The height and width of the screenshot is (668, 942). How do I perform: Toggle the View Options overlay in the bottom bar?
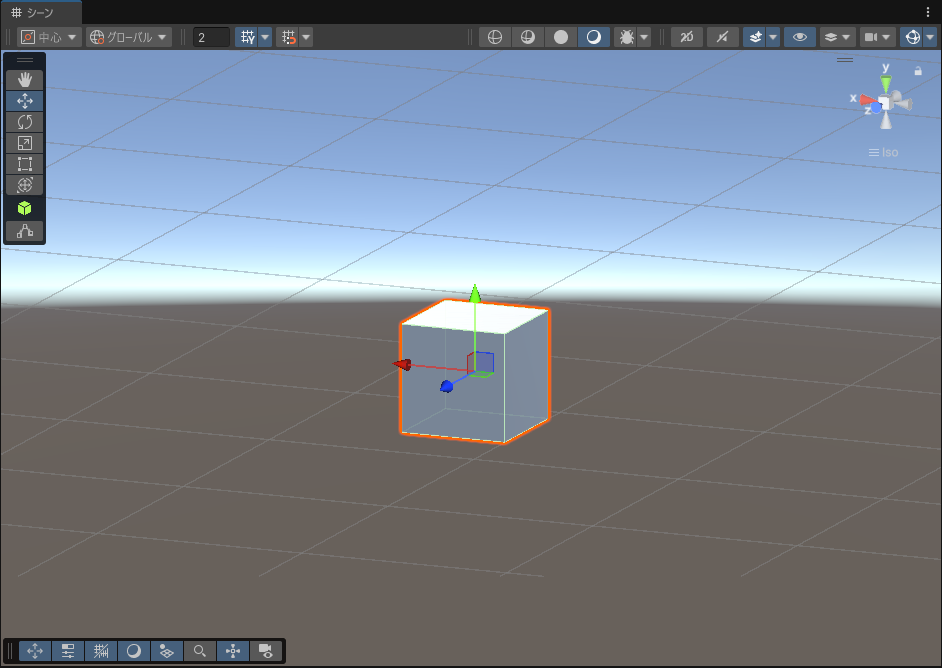pyautogui.click(x=167, y=651)
